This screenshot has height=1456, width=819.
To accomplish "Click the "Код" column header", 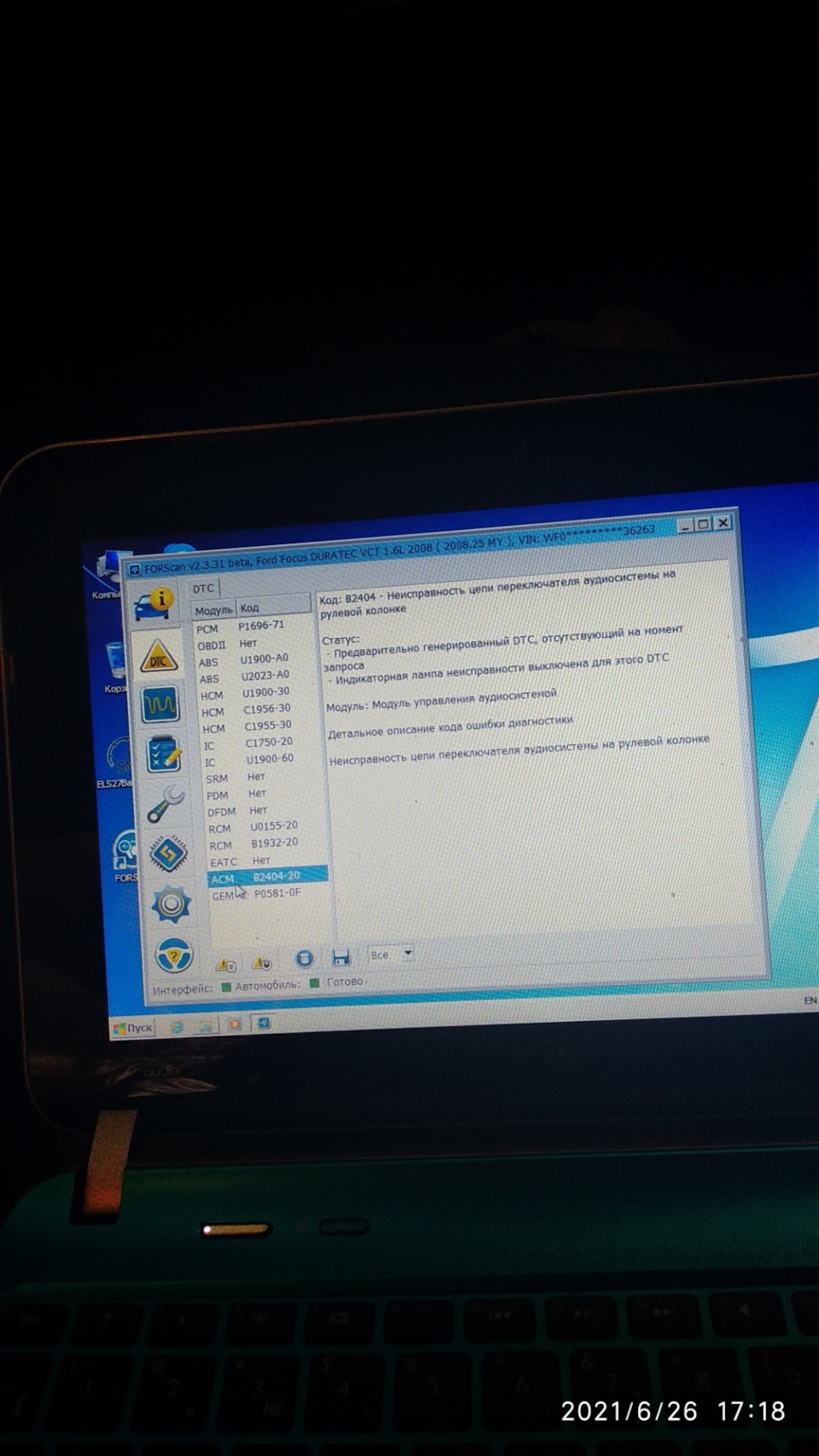I will [x=273, y=606].
